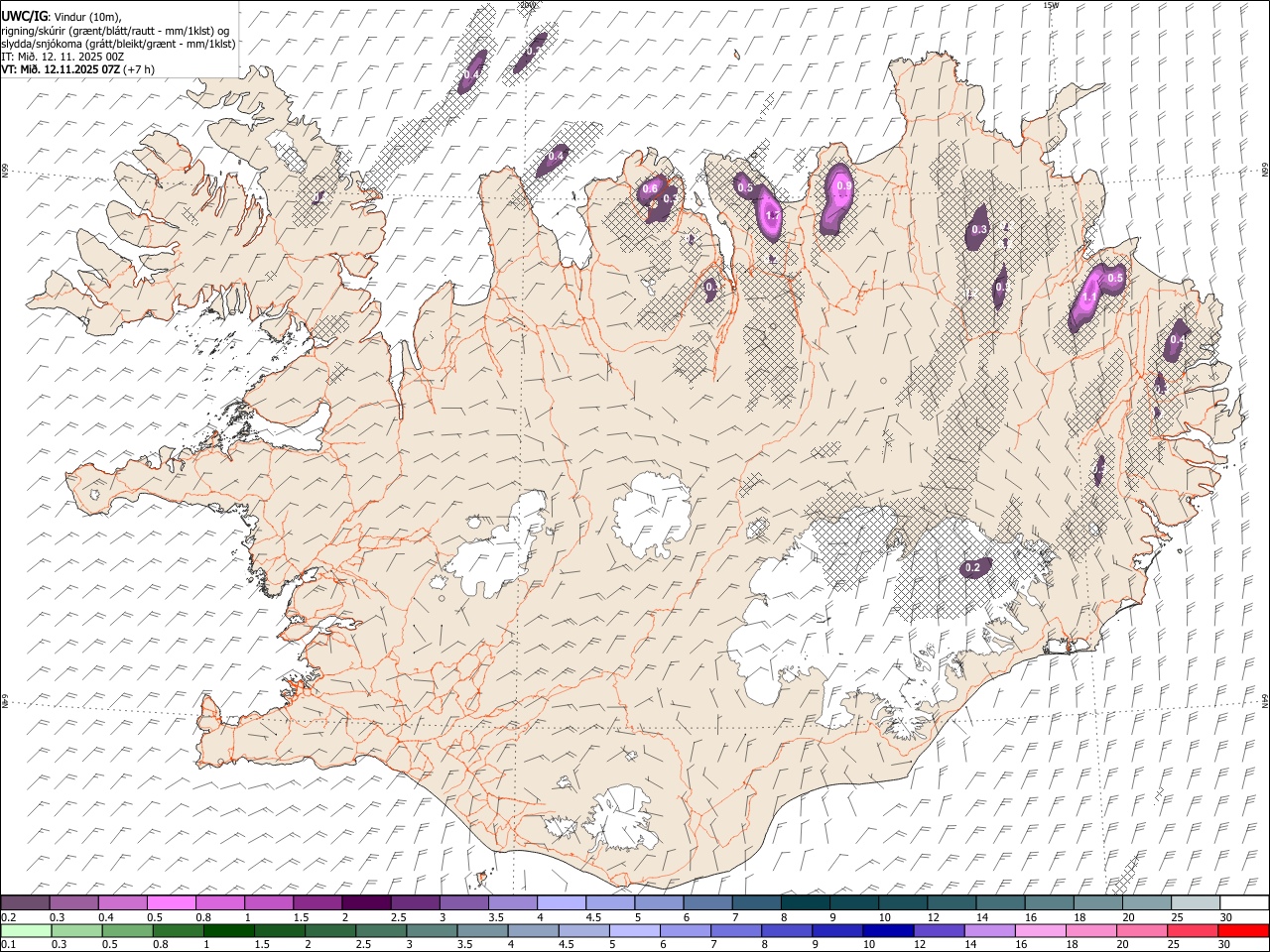The image size is (1270, 952).
Task: Click the darkest green rain swatch at 1
Action: pyautogui.click(x=229, y=930)
